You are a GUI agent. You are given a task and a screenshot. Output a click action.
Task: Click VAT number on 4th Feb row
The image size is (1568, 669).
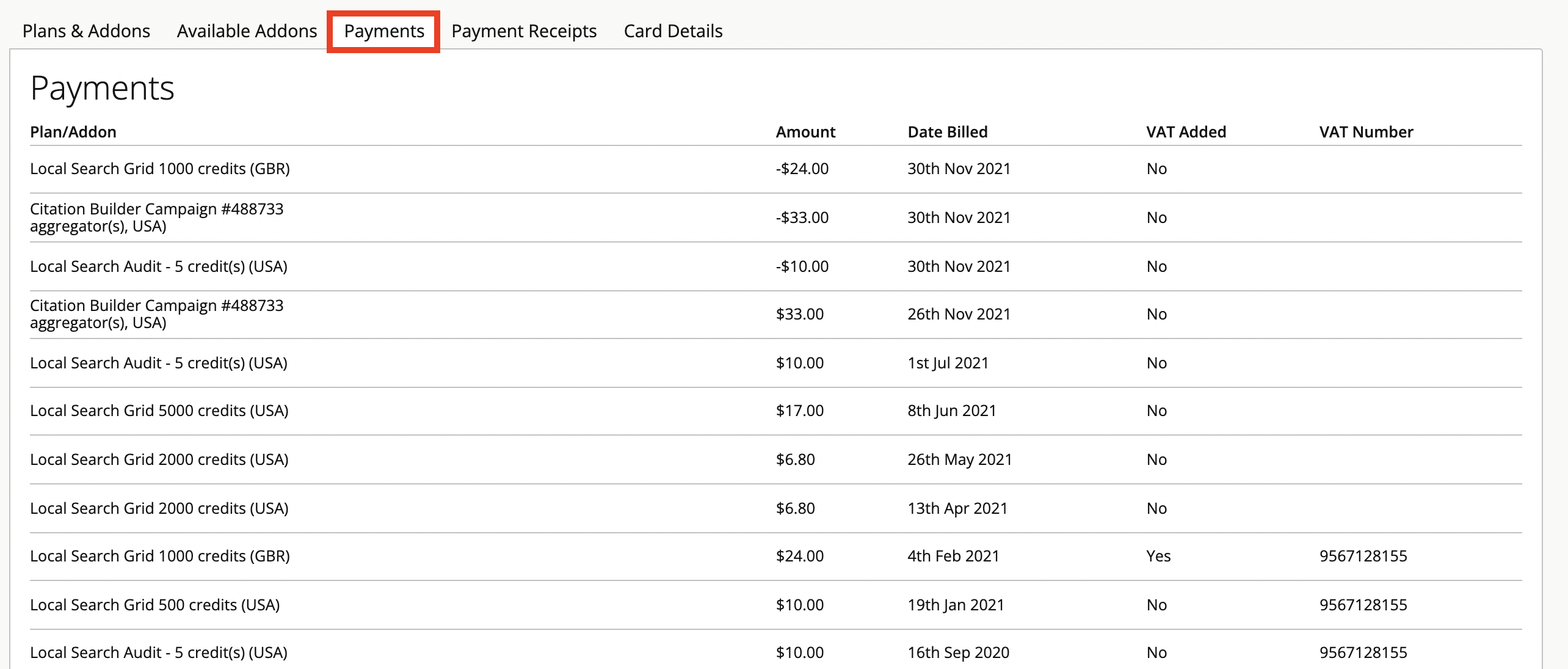1363,556
